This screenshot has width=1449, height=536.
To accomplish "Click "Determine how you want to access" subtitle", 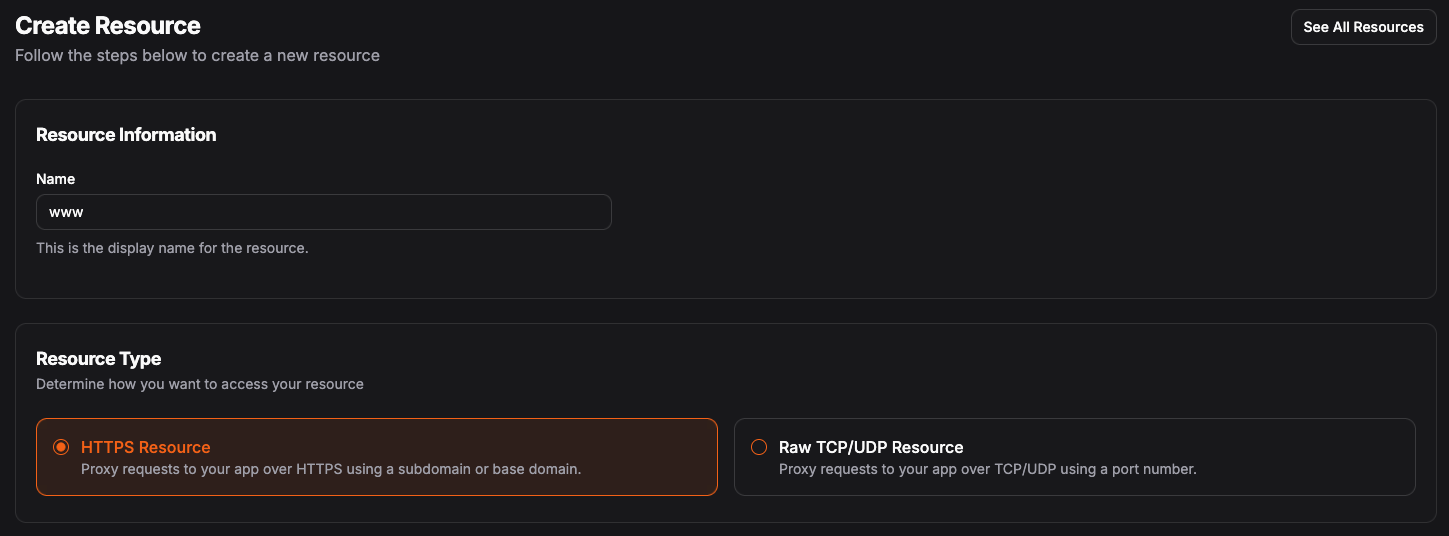I will tap(200, 384).
